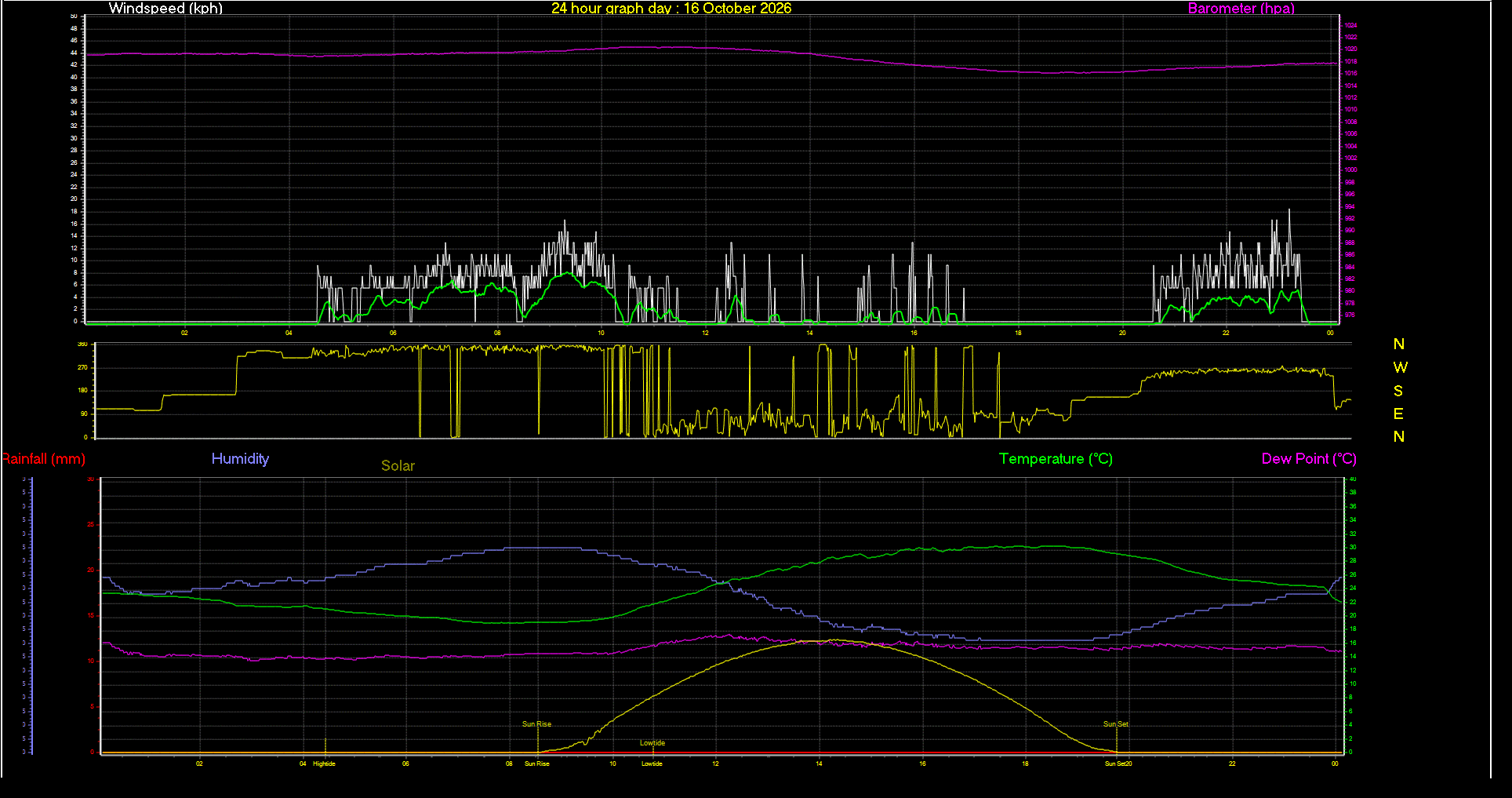Click the '22' hour tick under the windspeed graph
The height and width of the screenshot is (798, 1512).
[x=1226, y=333]
